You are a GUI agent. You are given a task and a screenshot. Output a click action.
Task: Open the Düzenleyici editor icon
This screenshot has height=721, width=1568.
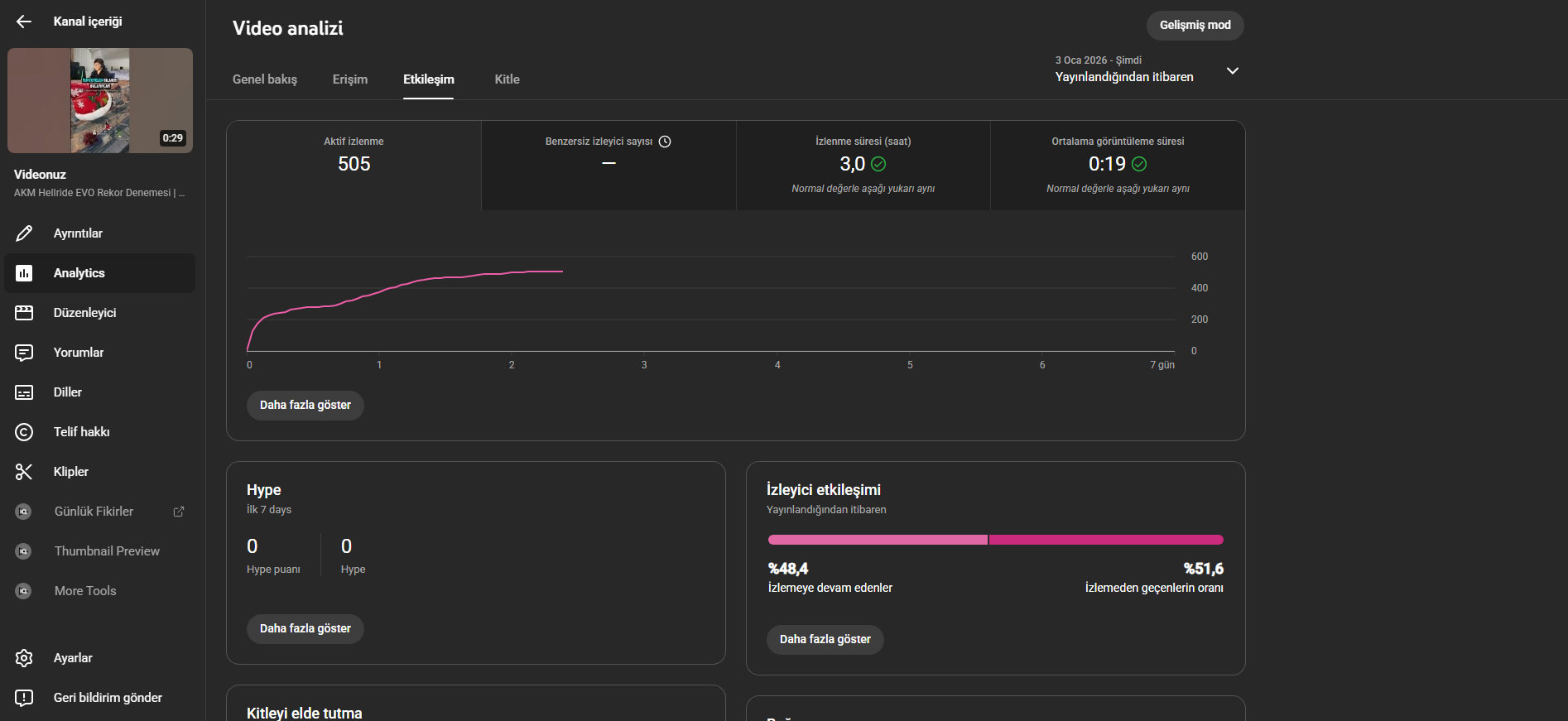tap(24, 313)
